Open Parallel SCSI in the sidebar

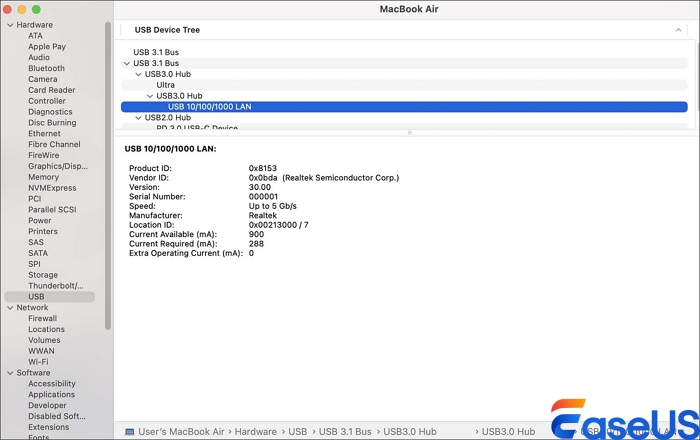(x=52, y=210)
